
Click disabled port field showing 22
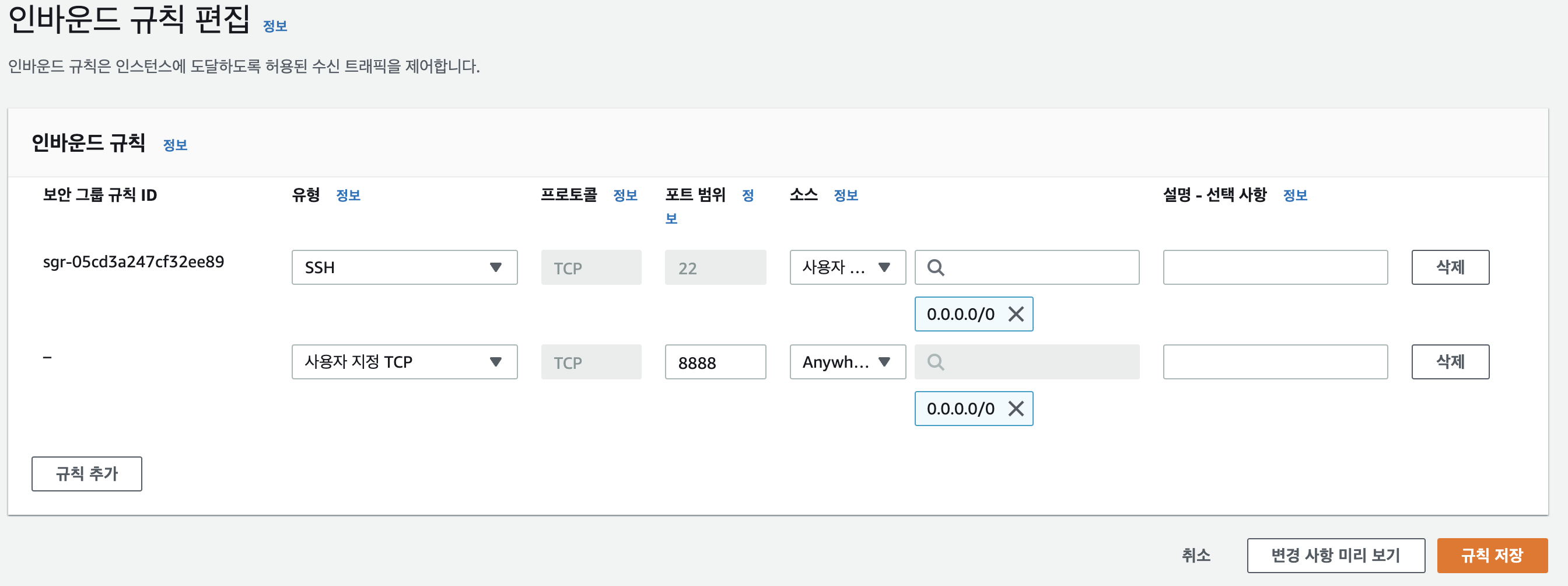click(715, 267)
